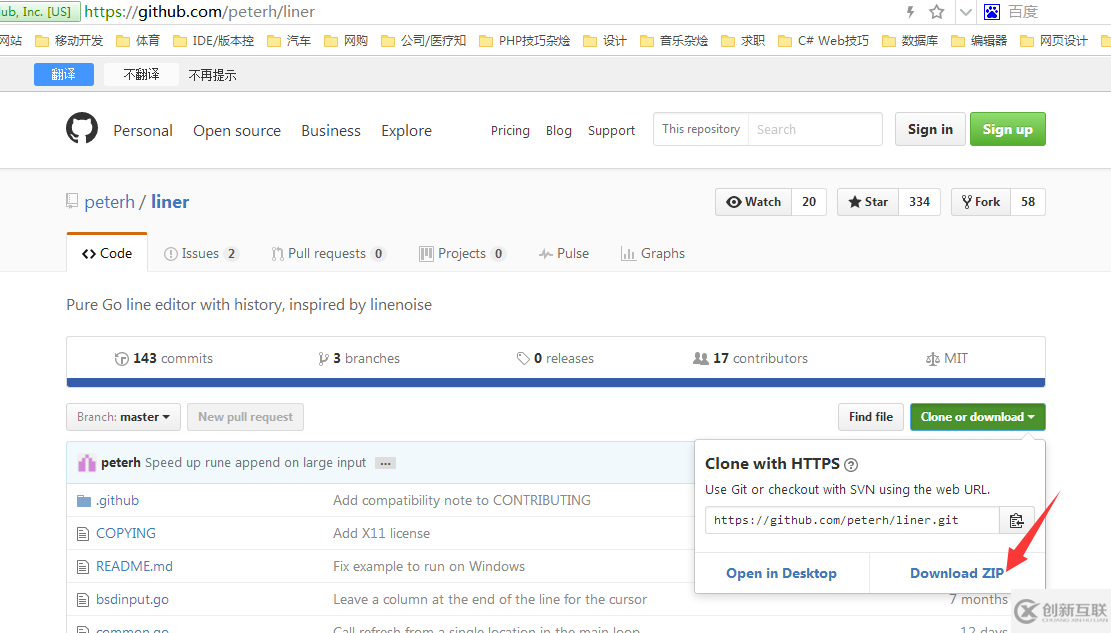Star the liner repository
The height and width of the screenshot is (633, 1111).
868,202
